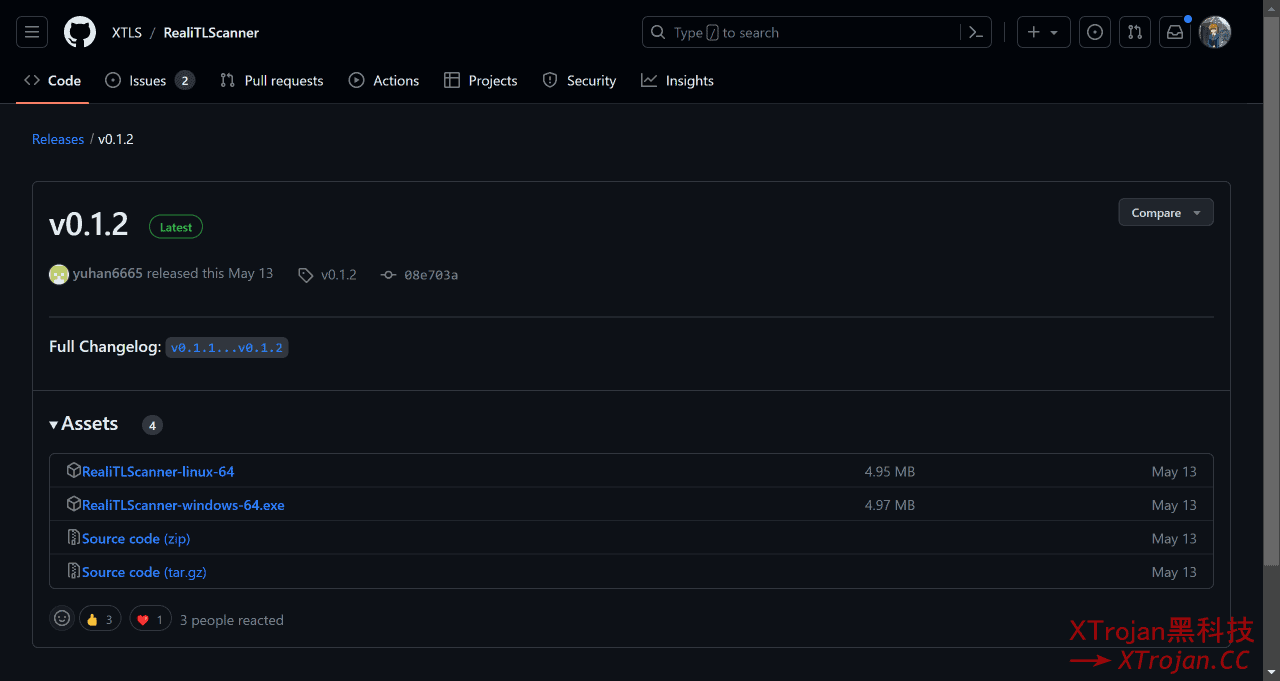Click the Assets count badge showing 4
The height and width of the screenshot is (681, 1280).
pyautogui.click(x=152, y=425)
